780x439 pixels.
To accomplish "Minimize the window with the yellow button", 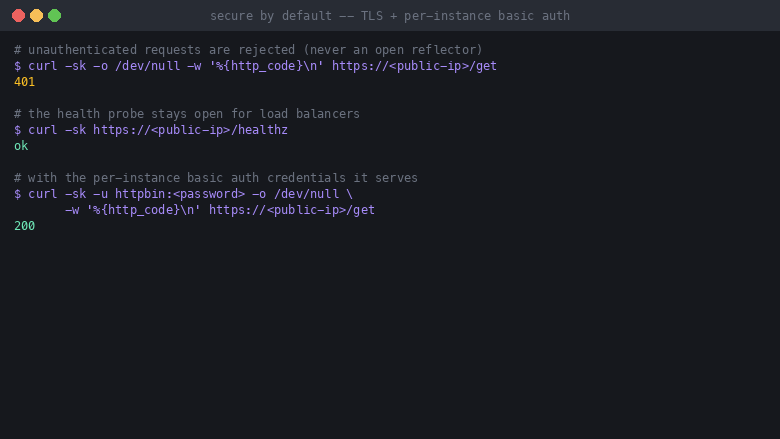I will [x=36, y=15].
